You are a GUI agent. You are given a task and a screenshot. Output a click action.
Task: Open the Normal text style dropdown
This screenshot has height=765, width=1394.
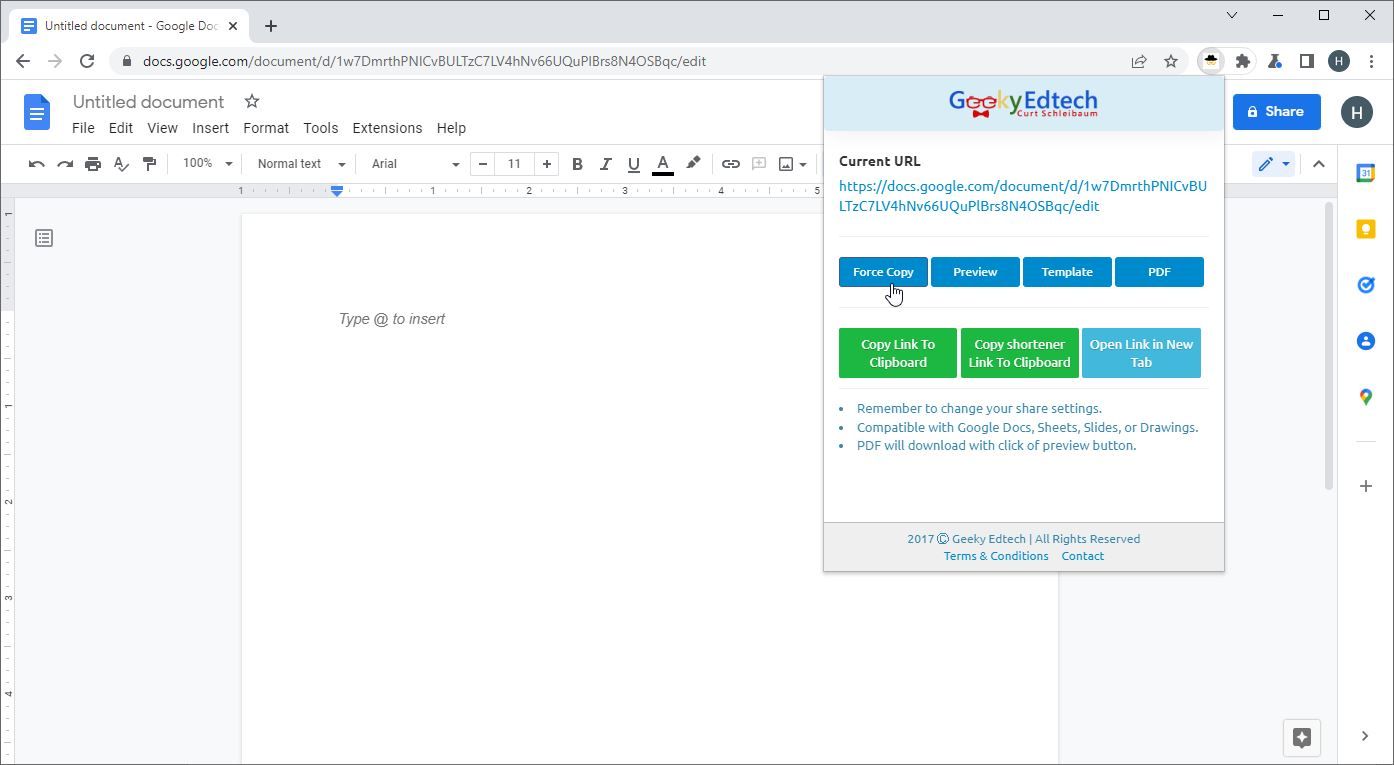[x=300, y=164]
